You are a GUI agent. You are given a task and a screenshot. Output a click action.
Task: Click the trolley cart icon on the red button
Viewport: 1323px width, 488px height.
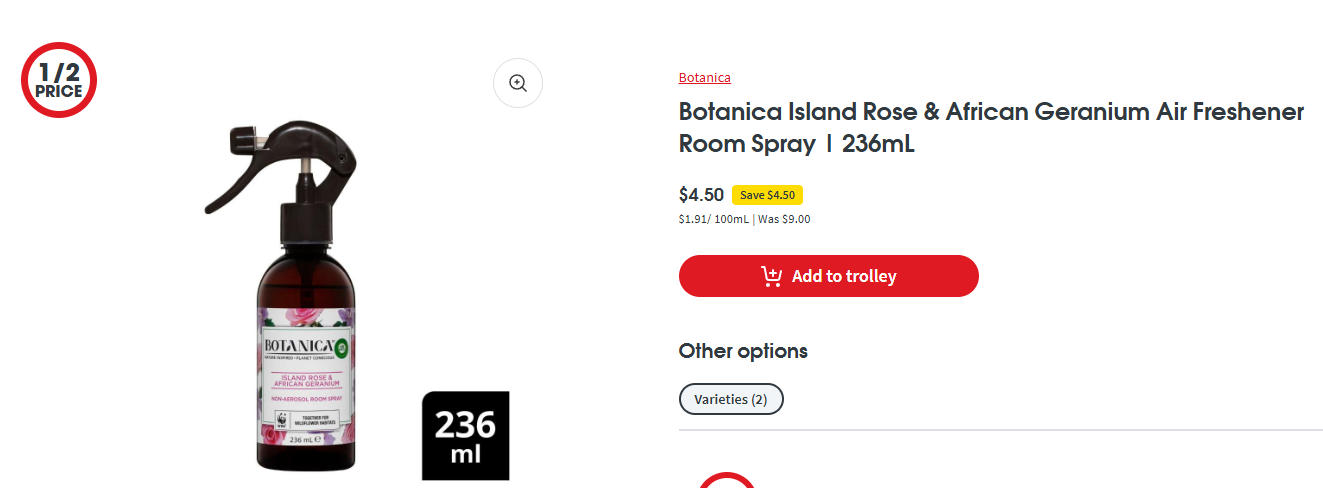pyautogui.click(x=771, y=276)
